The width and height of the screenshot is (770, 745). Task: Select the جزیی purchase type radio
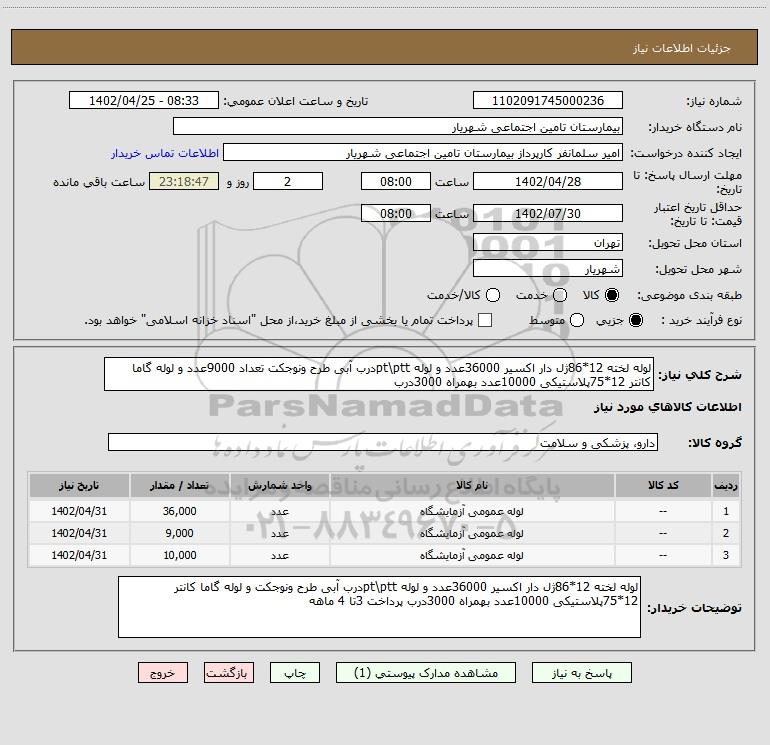click(x=636, y=320)
